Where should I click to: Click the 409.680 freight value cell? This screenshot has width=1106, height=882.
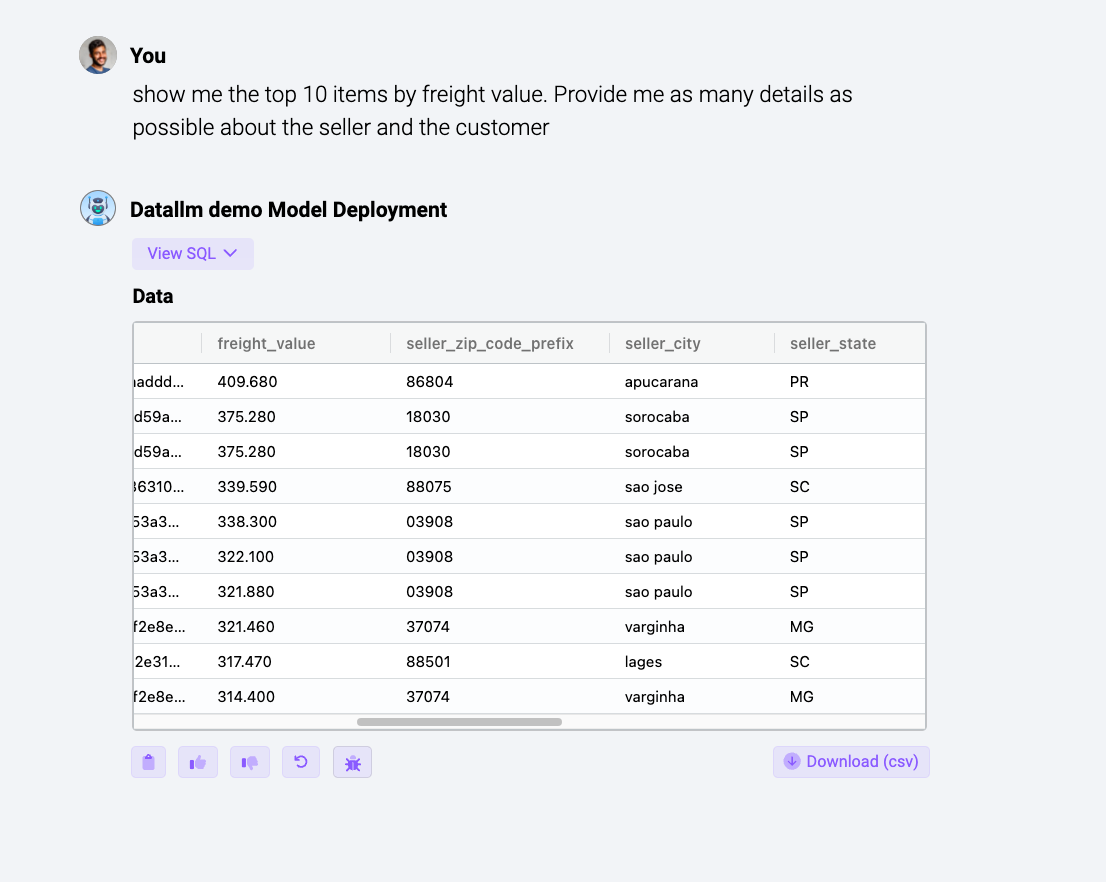tap(247, 382)
